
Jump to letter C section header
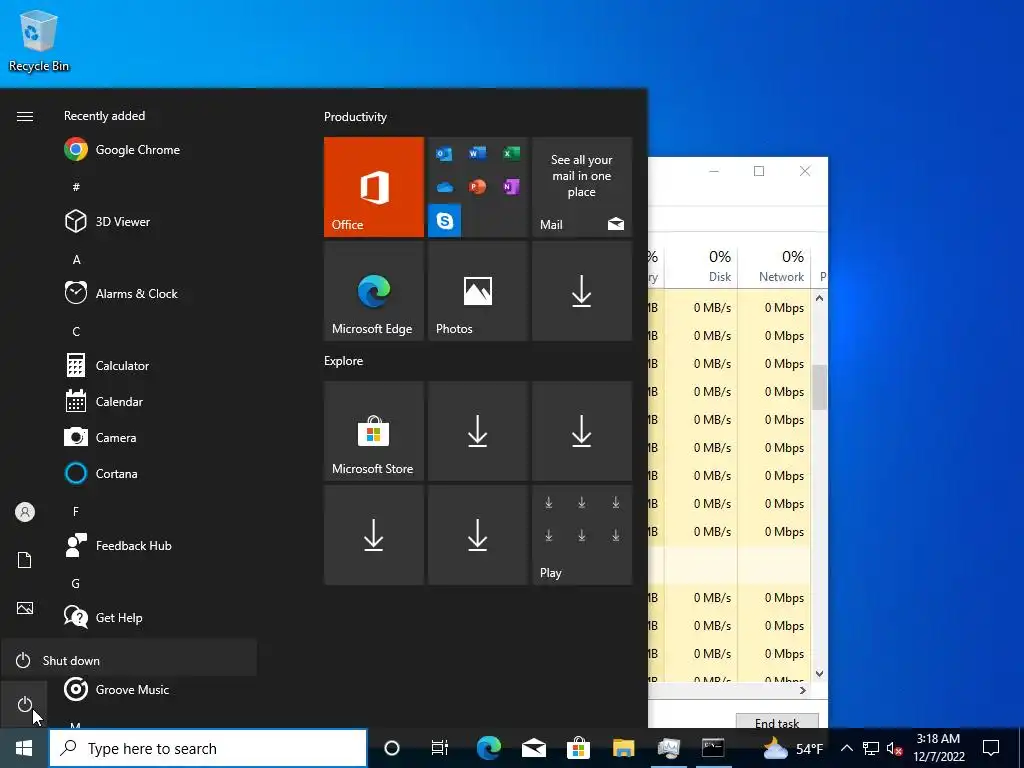tap(76, 331)
